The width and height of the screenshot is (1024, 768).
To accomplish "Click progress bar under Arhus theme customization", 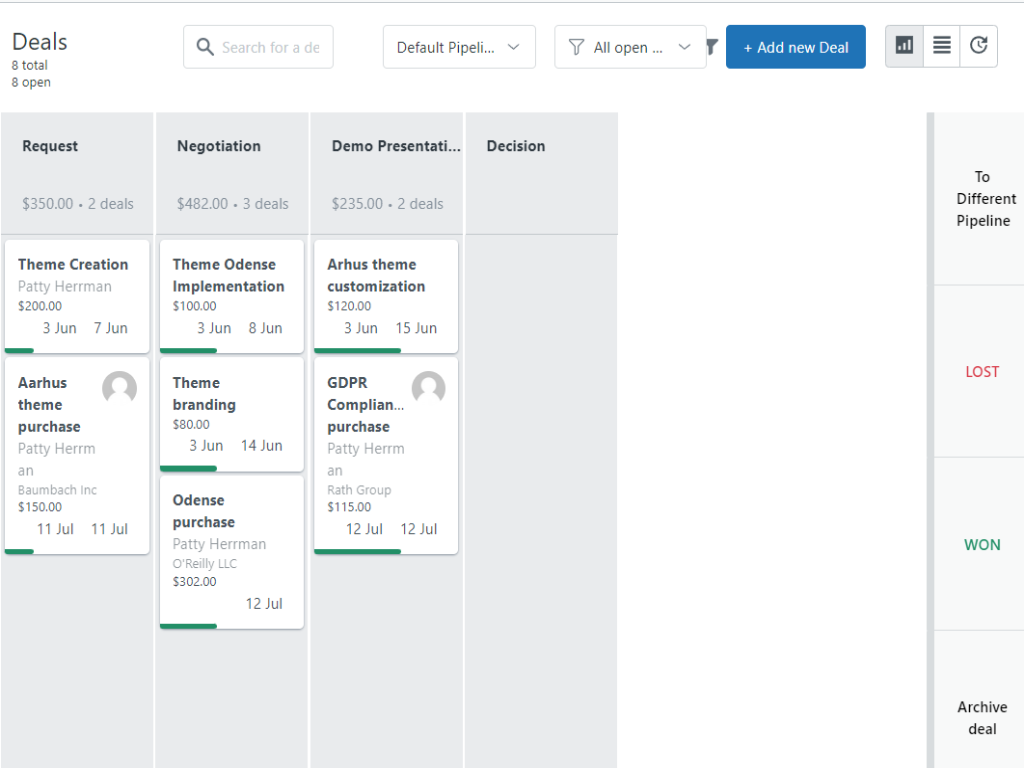I will point(357,351).
